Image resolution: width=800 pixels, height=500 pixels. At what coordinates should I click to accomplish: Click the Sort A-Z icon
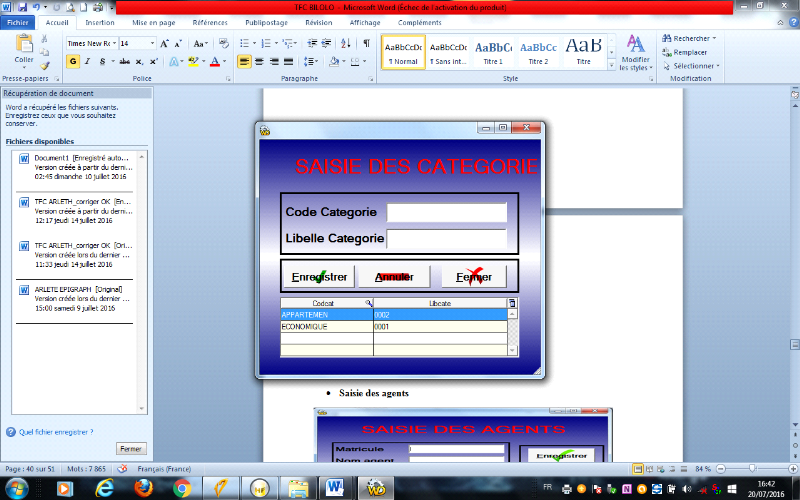click(346, 43)
